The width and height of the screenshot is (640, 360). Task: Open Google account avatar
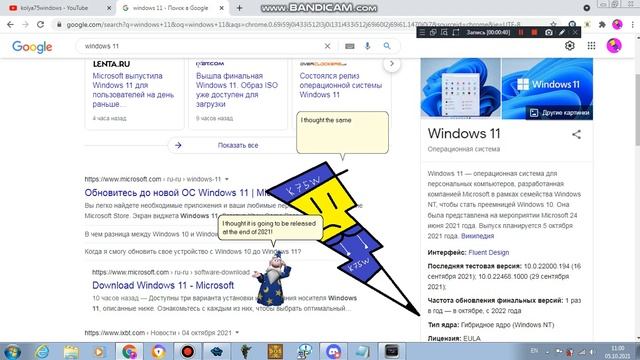(x=614, y=46)
